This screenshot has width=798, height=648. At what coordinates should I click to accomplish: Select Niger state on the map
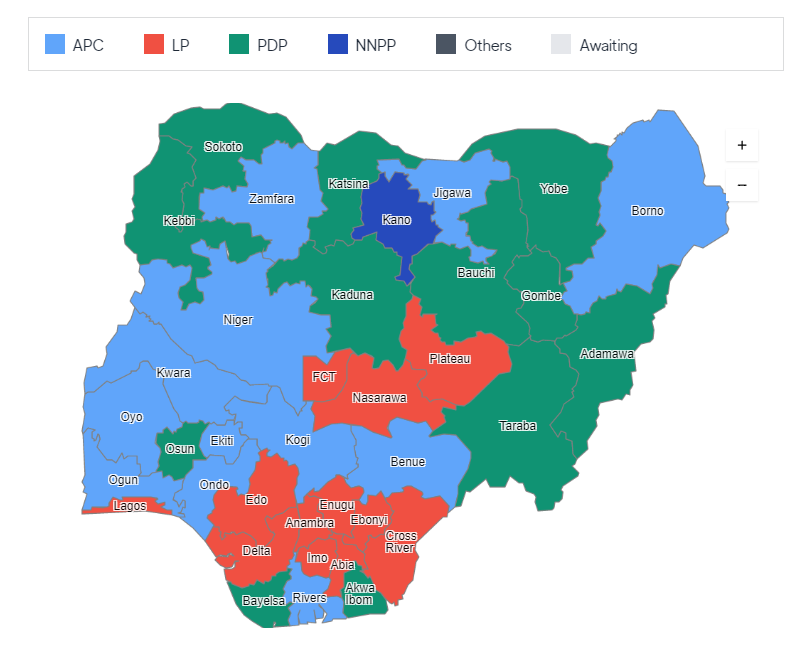pyautogui.click(x=238, y=320)
